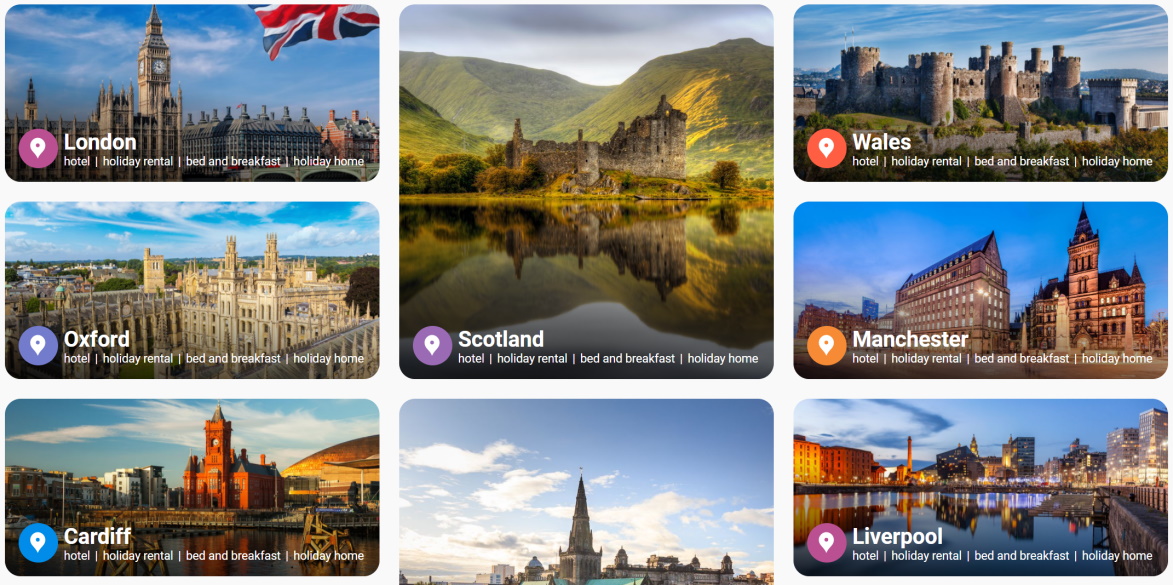
Task: Open the London destination title
Action: (x=100, y=142)
